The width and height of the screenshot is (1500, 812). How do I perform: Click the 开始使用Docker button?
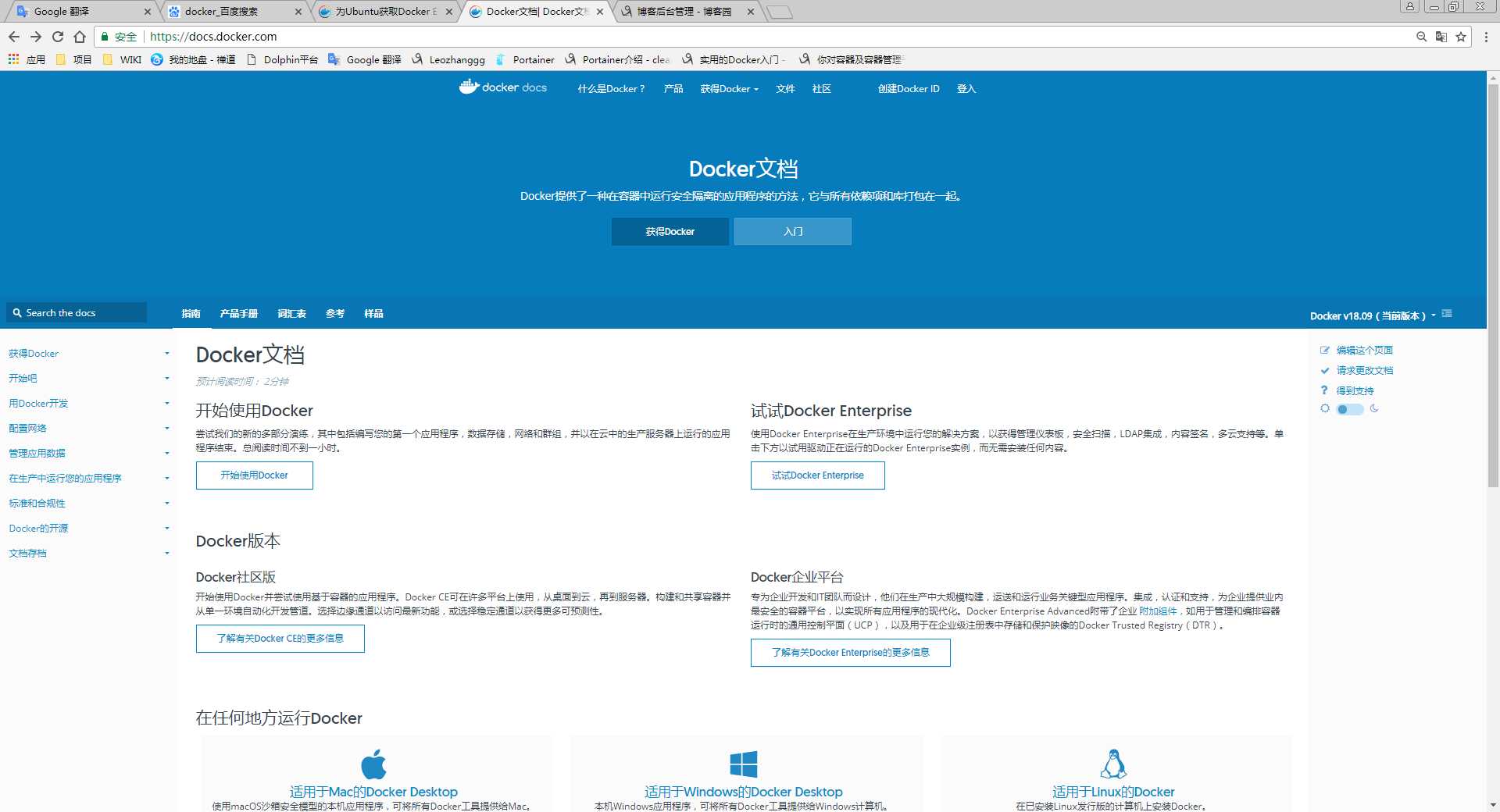pyautogui.click(x=254, y=475)
